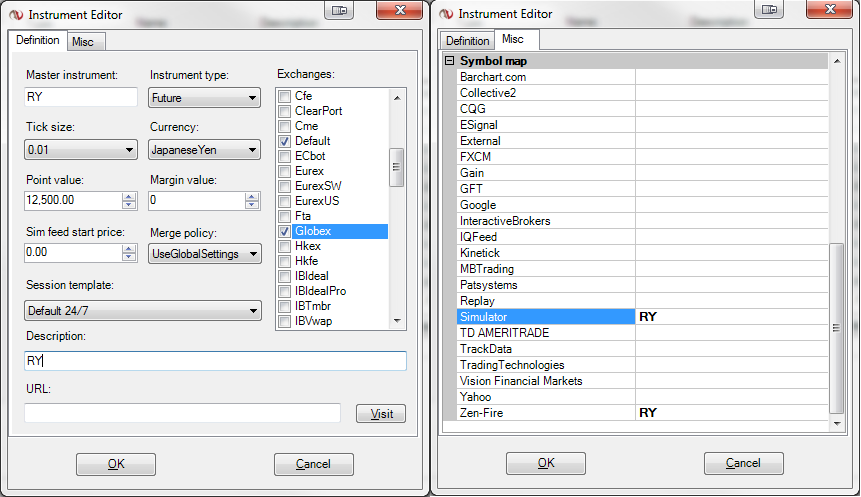Screen dimensions: 861x497
Task: Close the left Instrument Editor window
Action: tap(400, 10)
